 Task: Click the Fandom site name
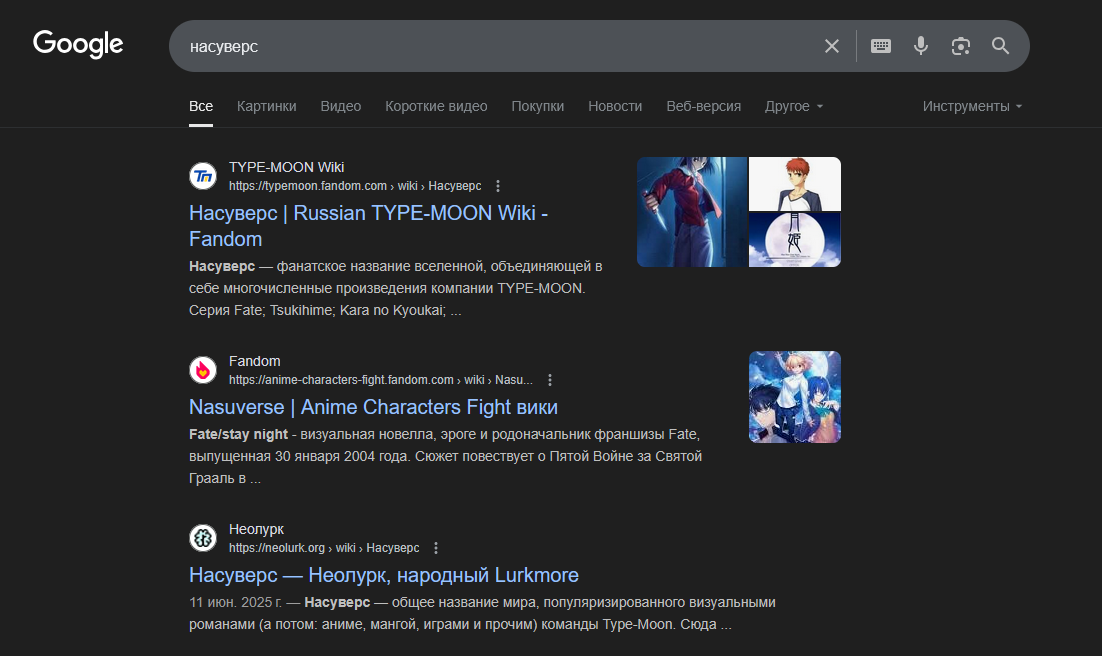[x=254, y=361]
